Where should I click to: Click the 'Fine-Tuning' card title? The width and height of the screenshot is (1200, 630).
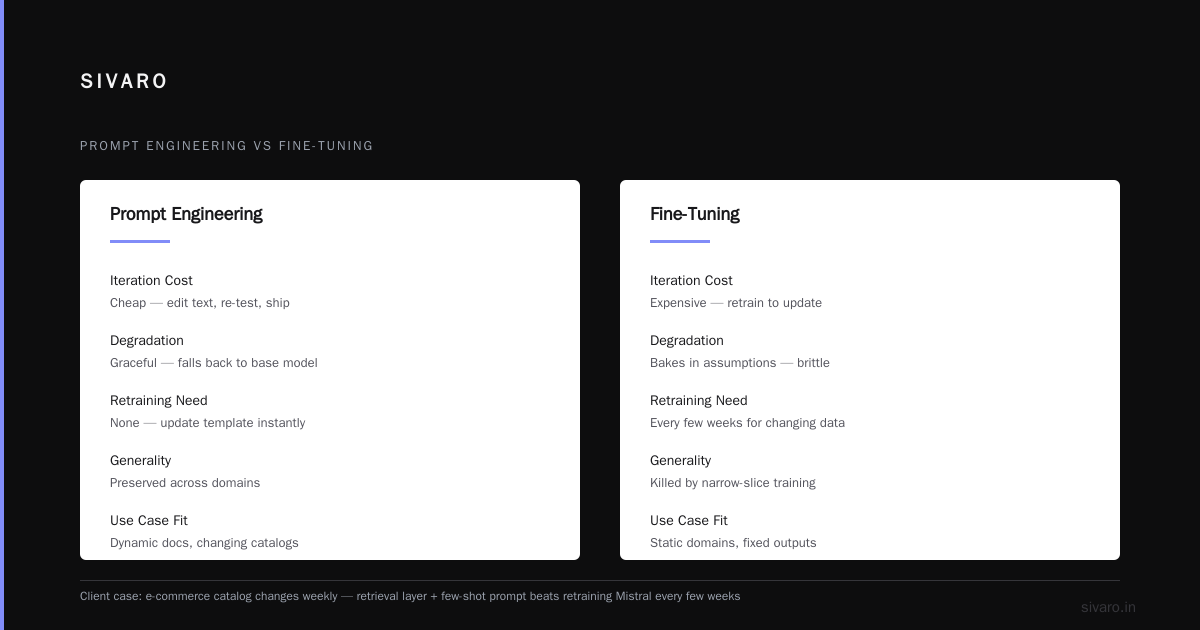(x=695, y=214)
